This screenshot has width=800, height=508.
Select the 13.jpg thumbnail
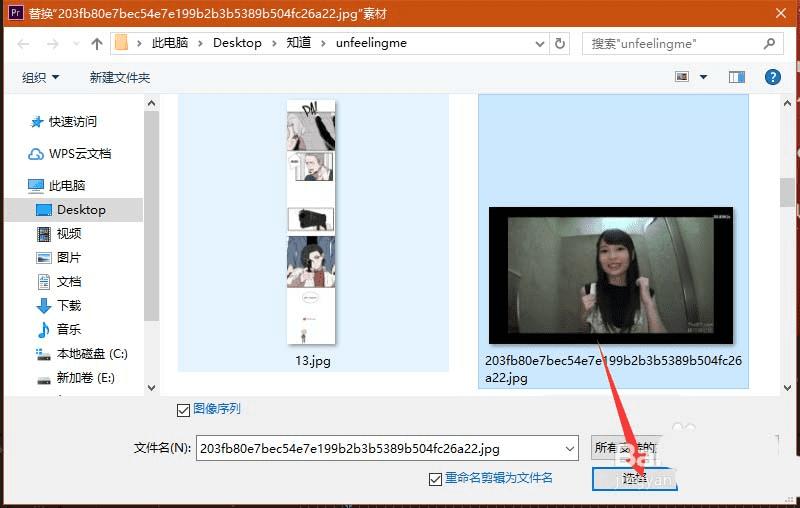(313, 233)
